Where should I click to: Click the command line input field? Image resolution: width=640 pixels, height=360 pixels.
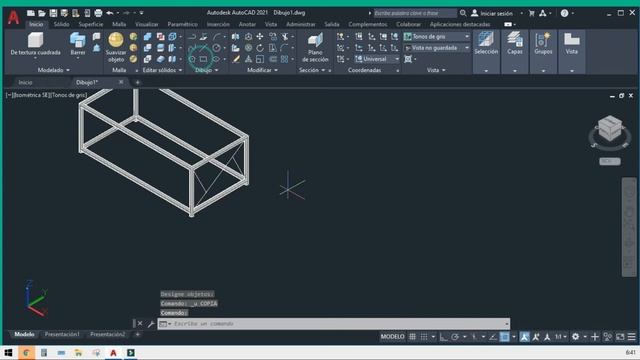pos(334,324)
